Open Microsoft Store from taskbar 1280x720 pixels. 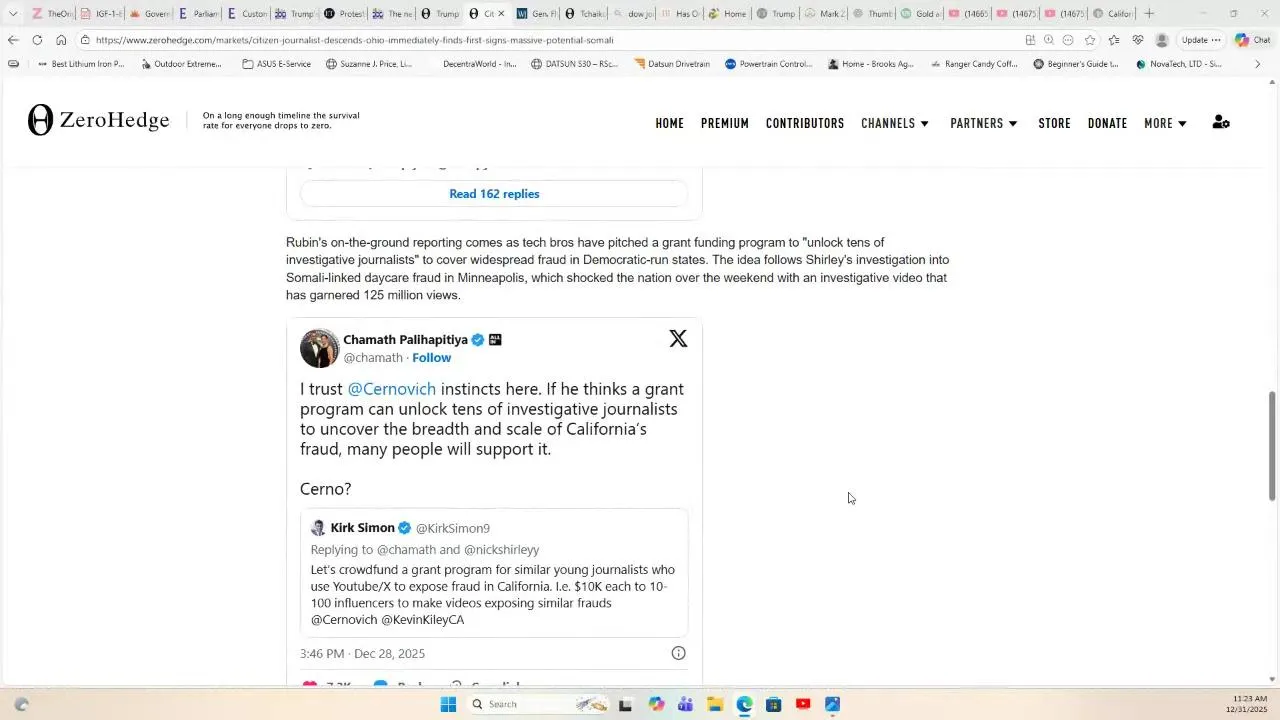pos(773,704)
